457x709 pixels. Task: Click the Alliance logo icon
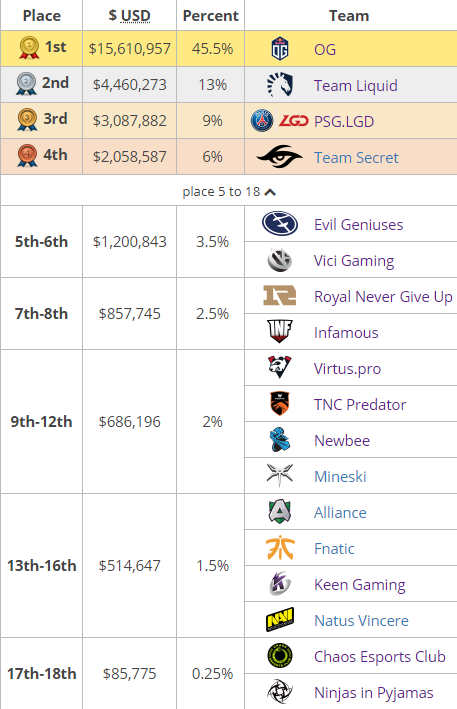pyautogui.click(x=279, y=512)
